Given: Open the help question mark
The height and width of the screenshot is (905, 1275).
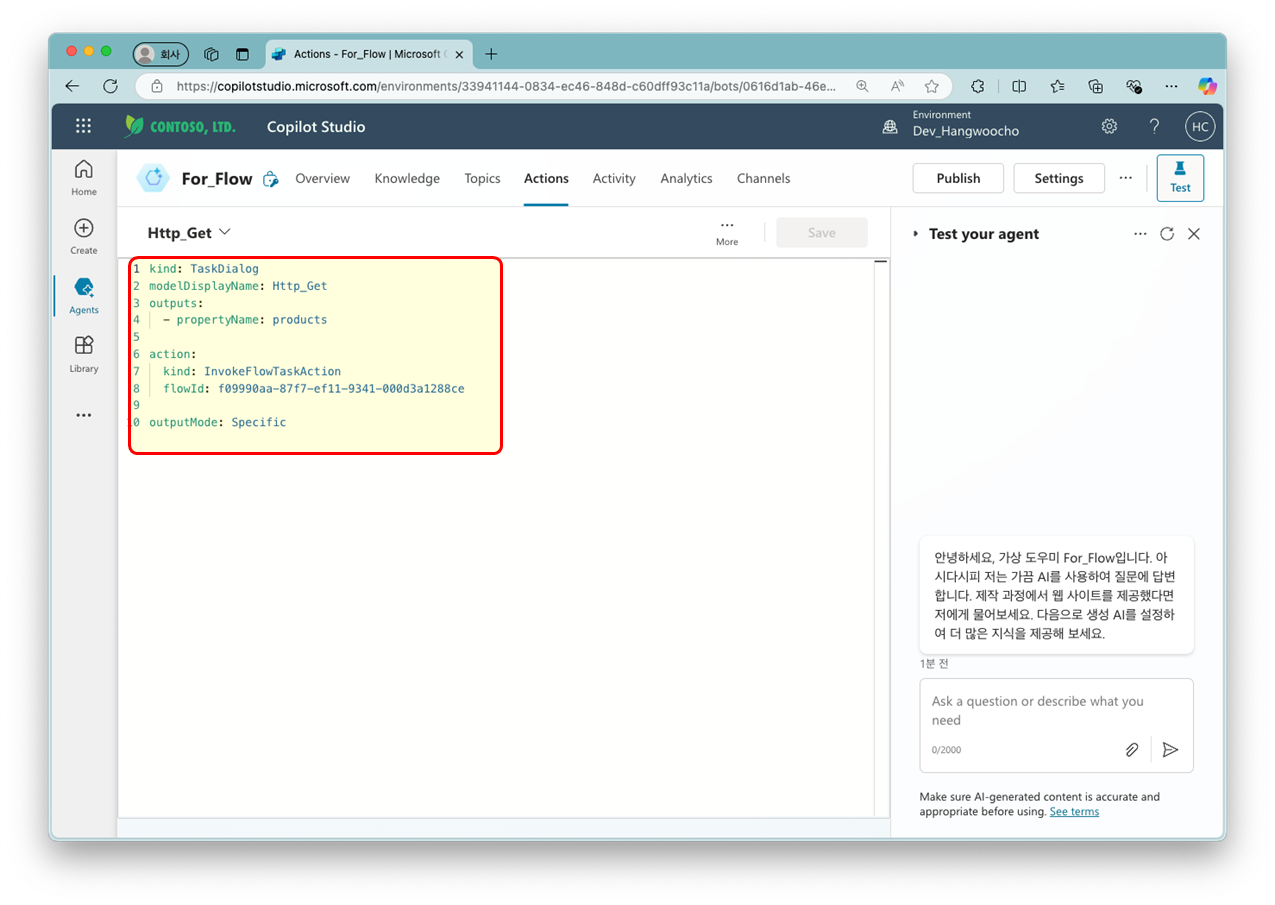Looking at the screenshot, I should [x=1154, y=126].
